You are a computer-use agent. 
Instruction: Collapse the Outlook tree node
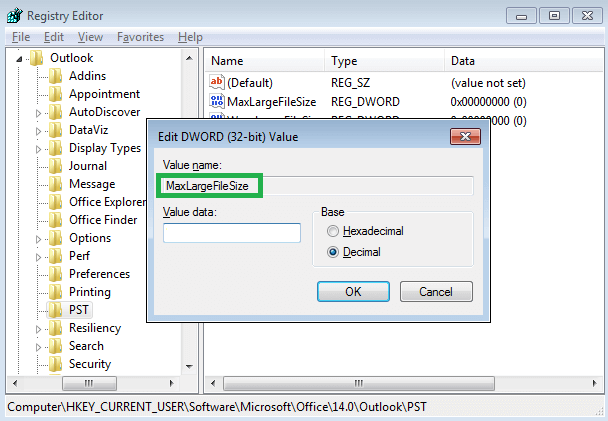click(19, 59)
